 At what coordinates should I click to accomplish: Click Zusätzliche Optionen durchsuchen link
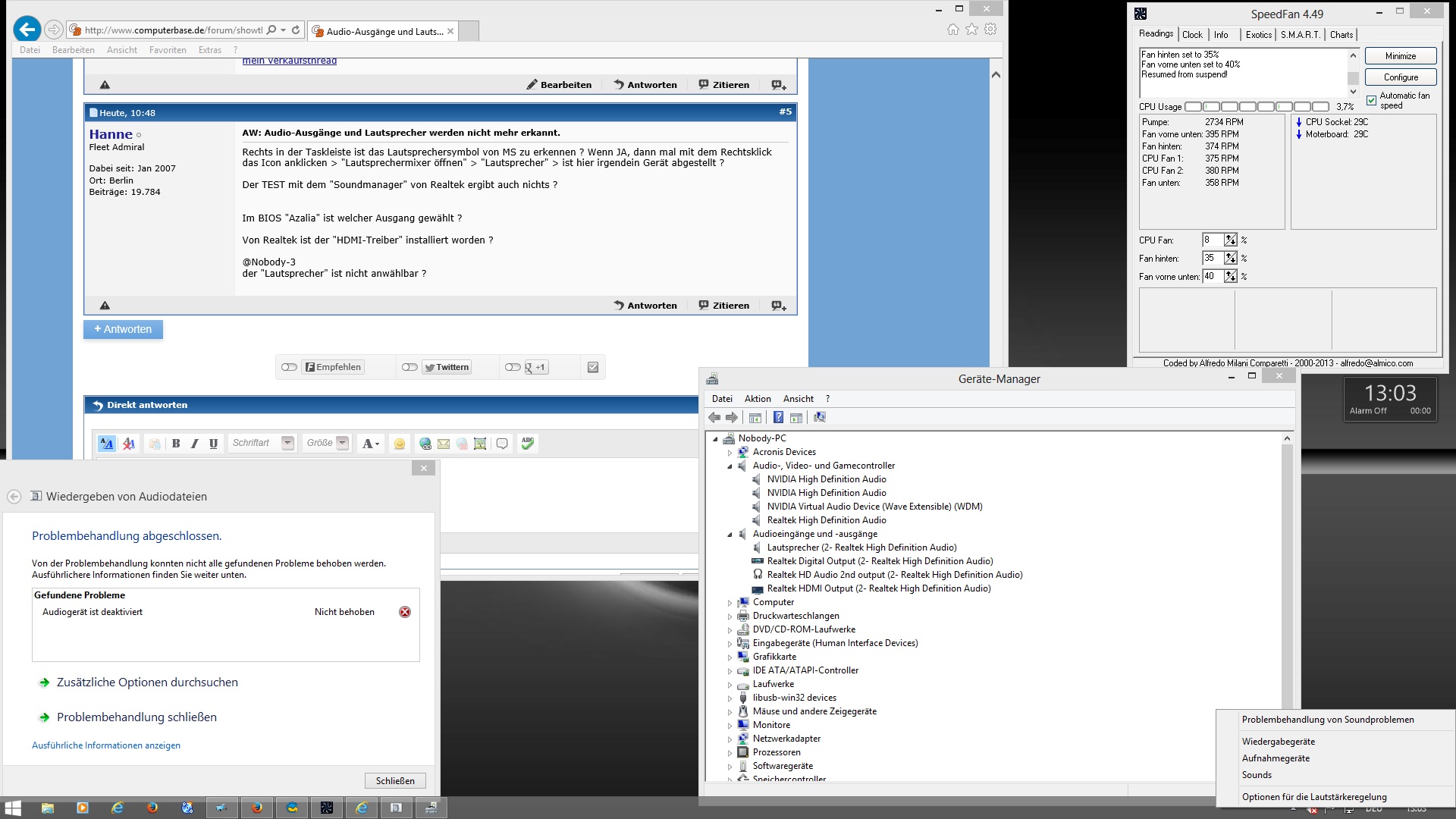(147, 682)
